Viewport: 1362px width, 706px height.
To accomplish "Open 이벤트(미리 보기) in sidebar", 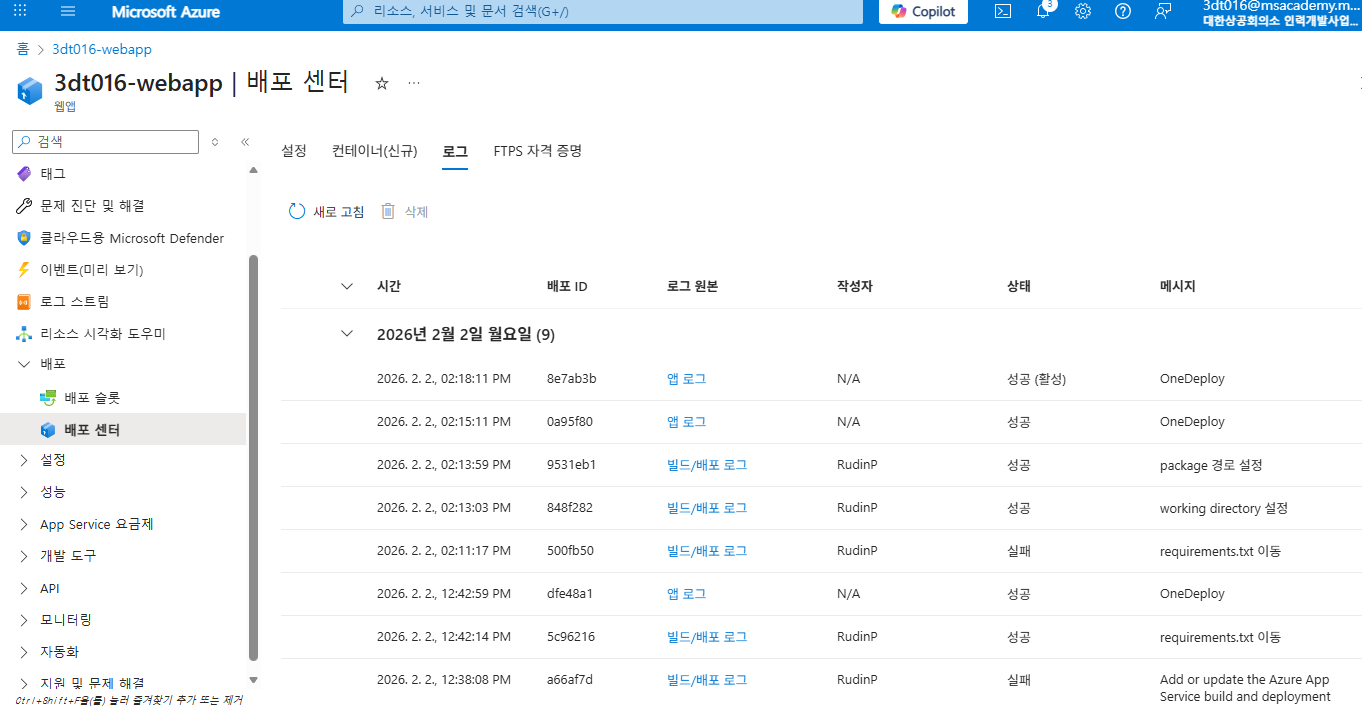I will coord(91,270).
